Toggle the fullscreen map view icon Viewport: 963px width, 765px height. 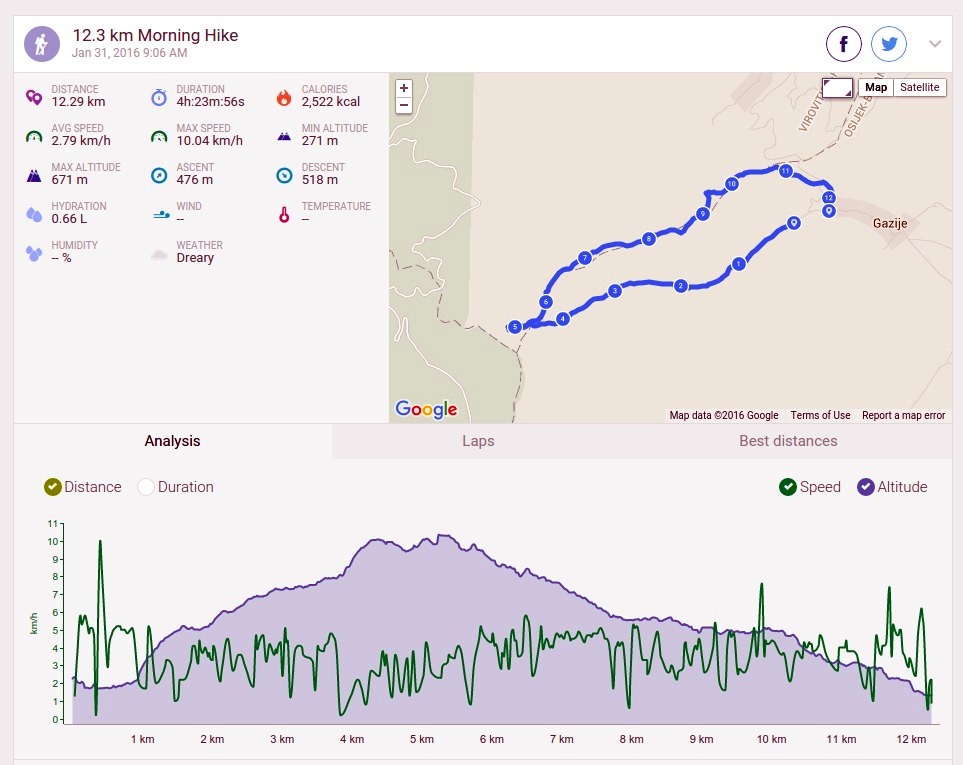pos(837,87)
